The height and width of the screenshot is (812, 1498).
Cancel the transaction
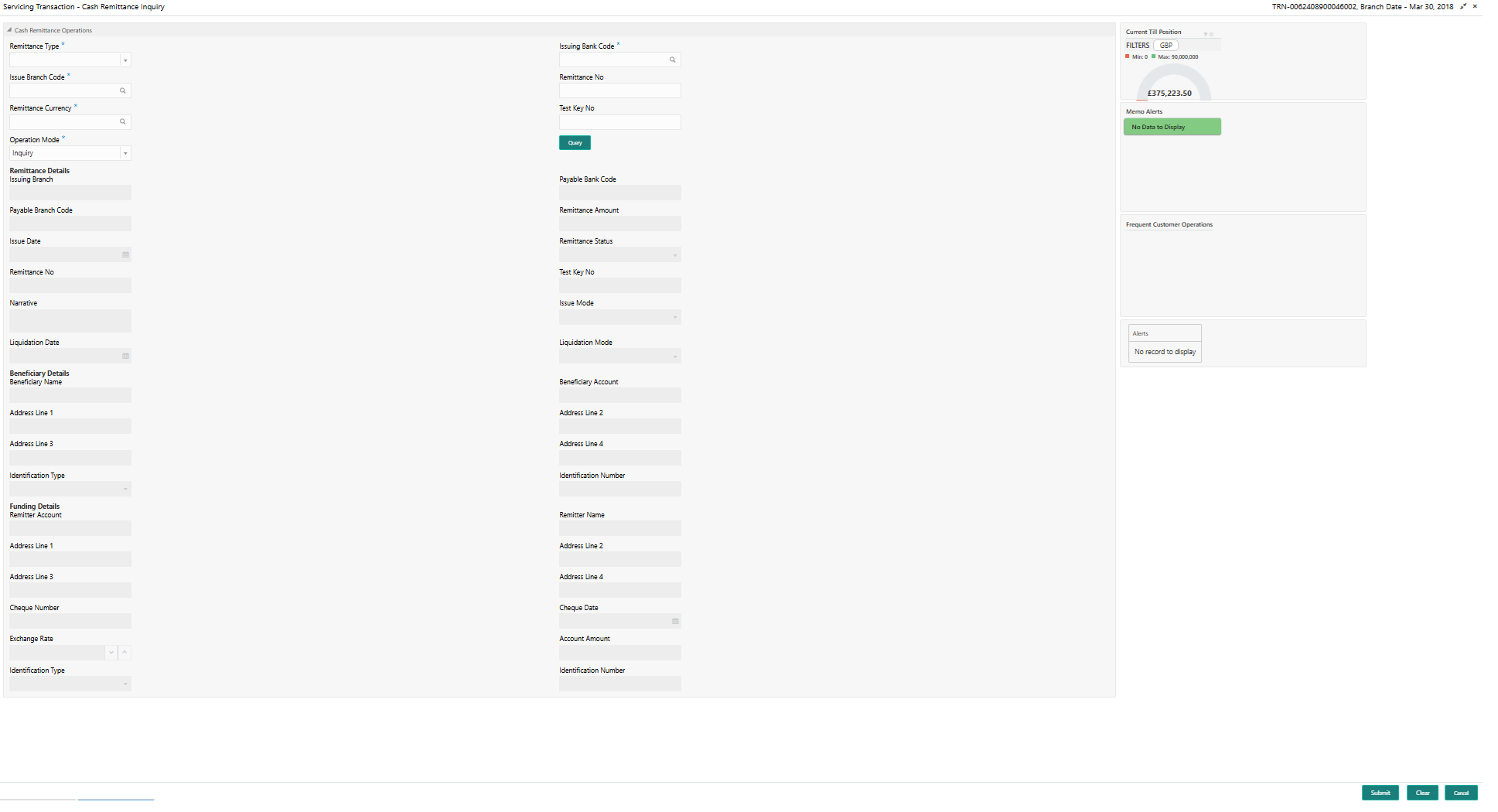(1461, 793)
